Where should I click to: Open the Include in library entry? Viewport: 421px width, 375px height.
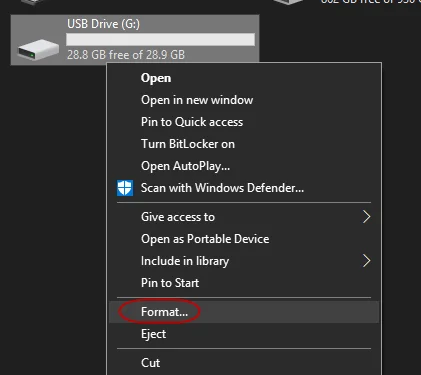click(244, 261)
